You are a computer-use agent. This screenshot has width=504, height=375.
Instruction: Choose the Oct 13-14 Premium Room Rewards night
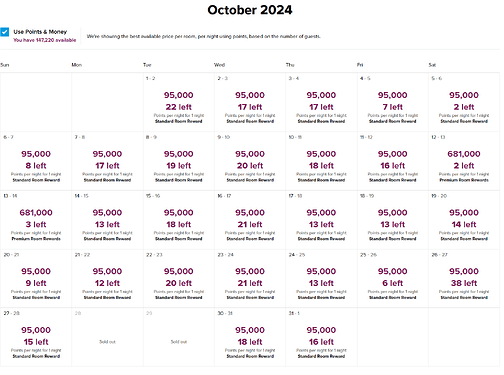point(36,220)
